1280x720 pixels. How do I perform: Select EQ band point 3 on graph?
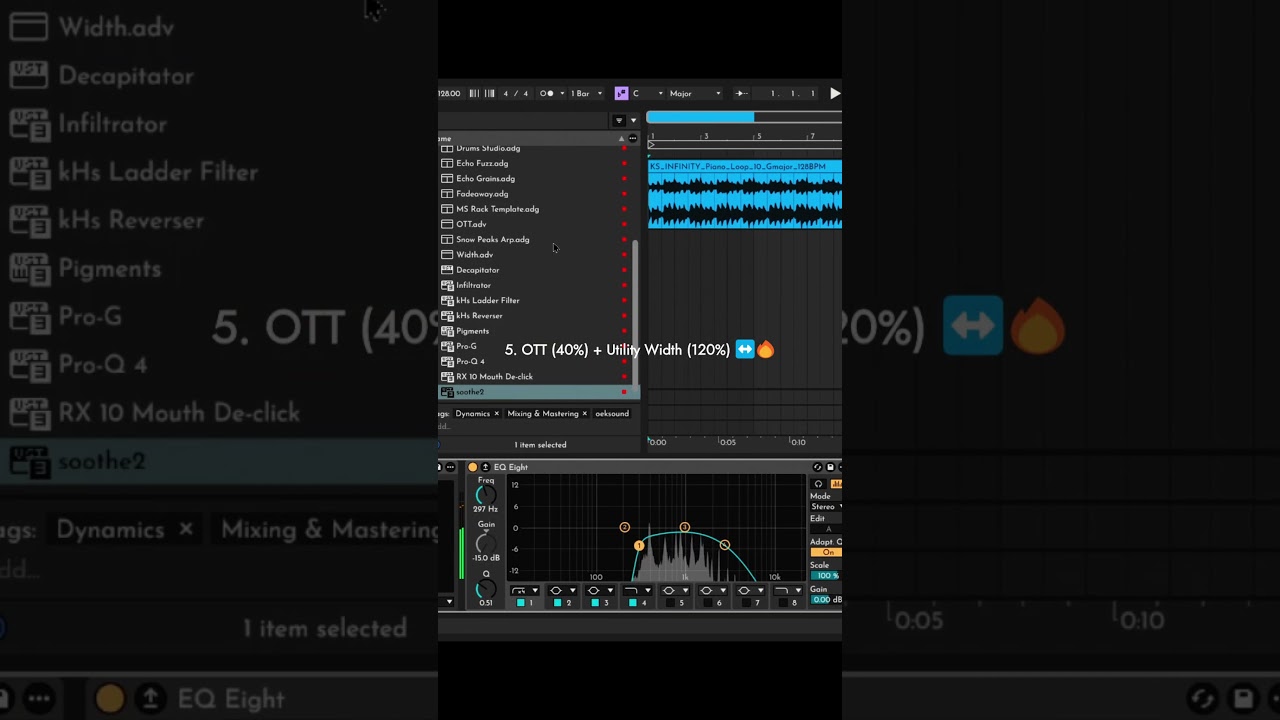[x=685, y=527]
